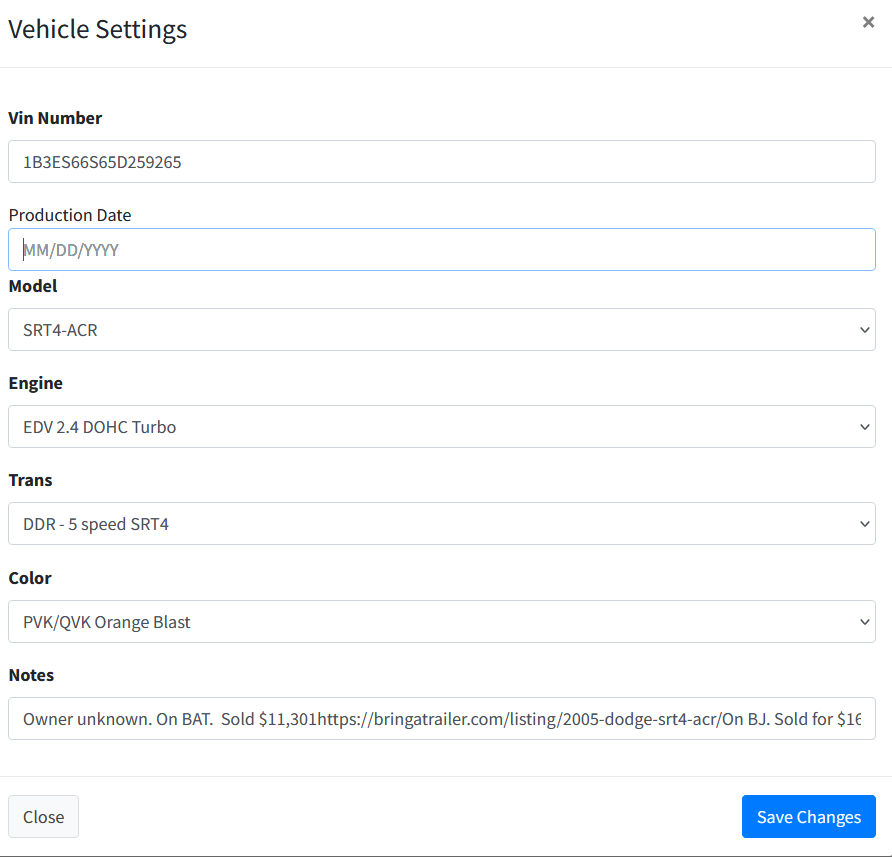892x857 pixels.
Task: Dismiss the dialog with the X icon
Action: [x=868, y=21]
